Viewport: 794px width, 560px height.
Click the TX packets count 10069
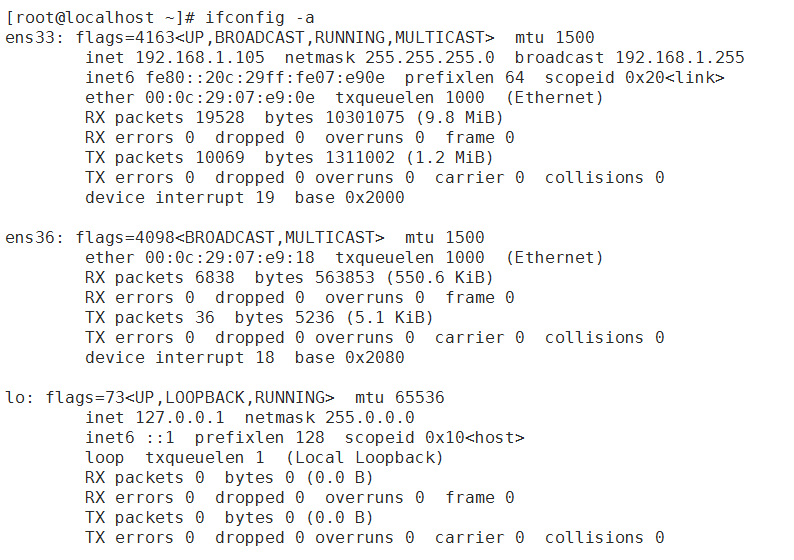click(220, 157)
